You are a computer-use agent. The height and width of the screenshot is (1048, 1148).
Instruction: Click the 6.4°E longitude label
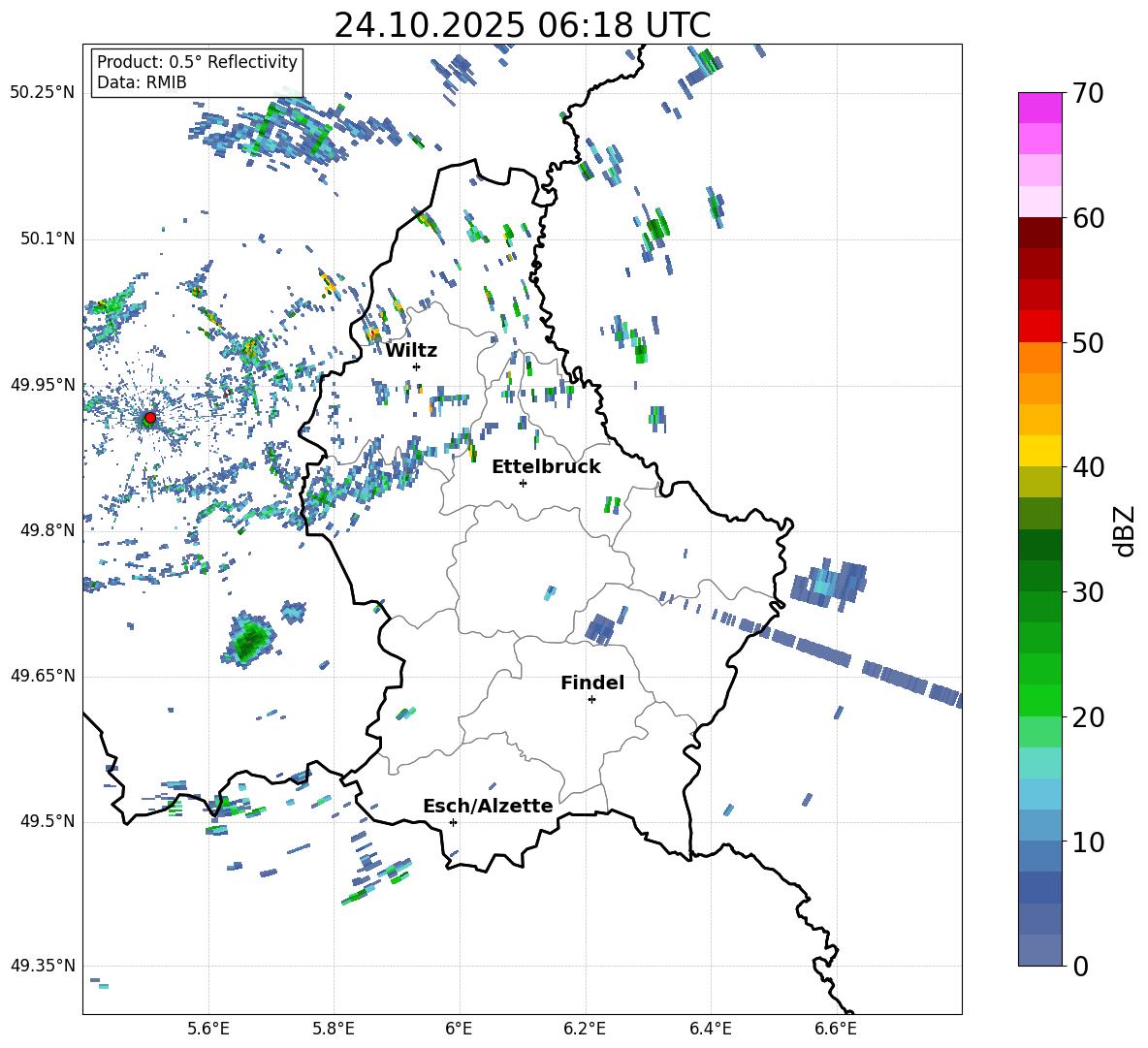[x=710, y=1030]
